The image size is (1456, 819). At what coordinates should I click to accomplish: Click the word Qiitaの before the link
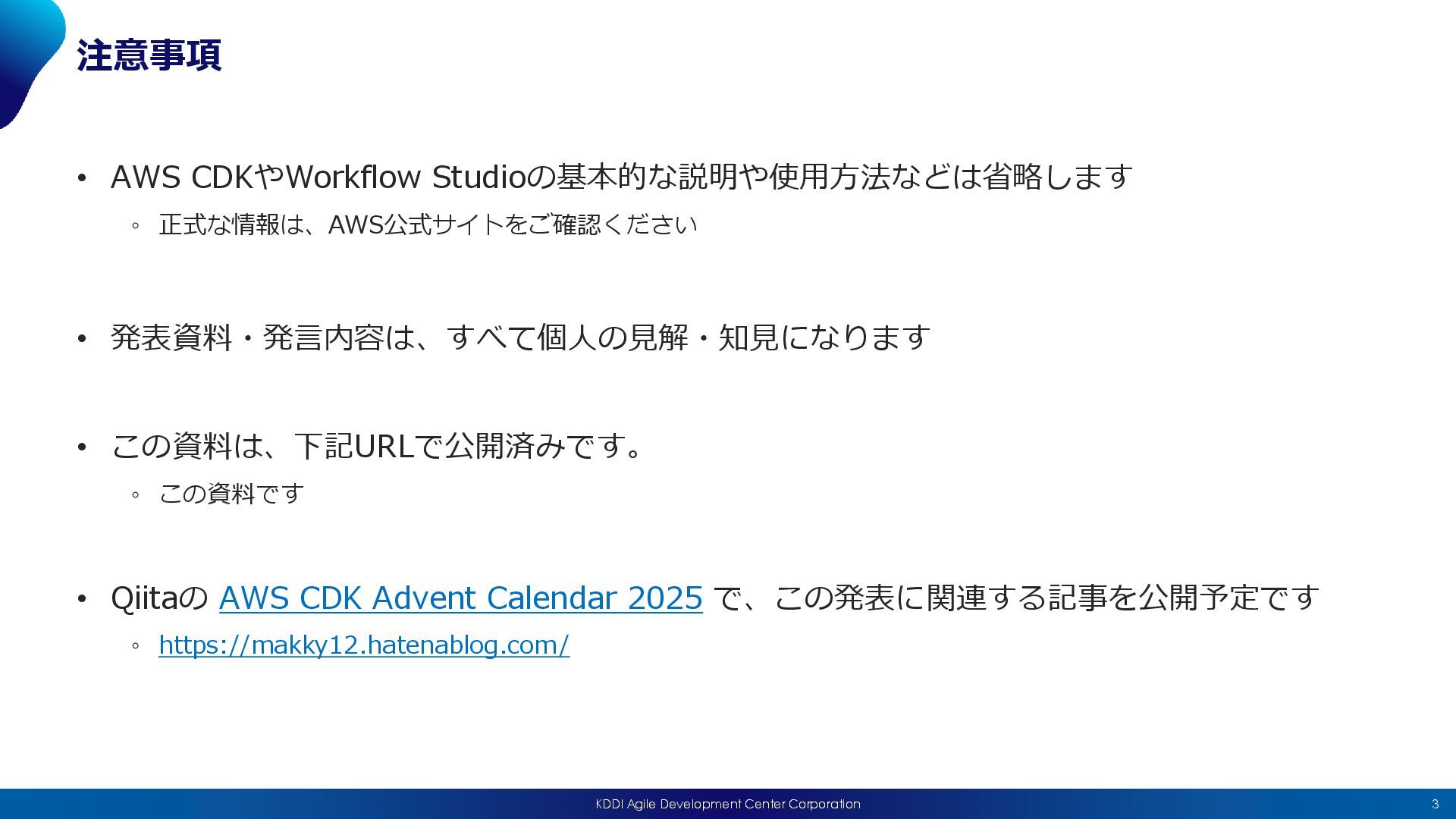[x=159, y=598]
